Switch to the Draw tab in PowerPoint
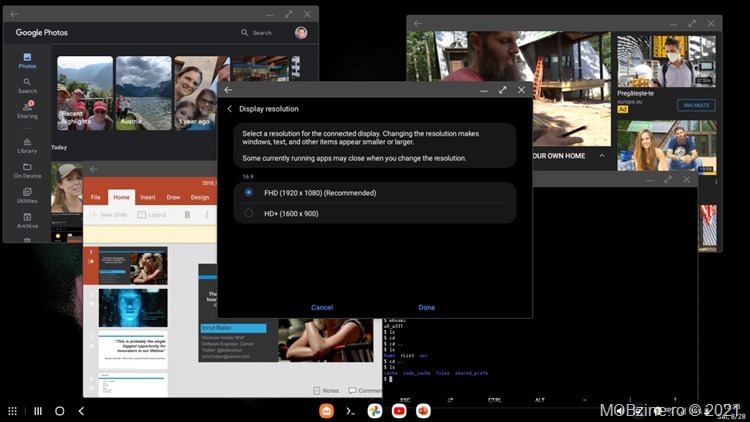 173,197
